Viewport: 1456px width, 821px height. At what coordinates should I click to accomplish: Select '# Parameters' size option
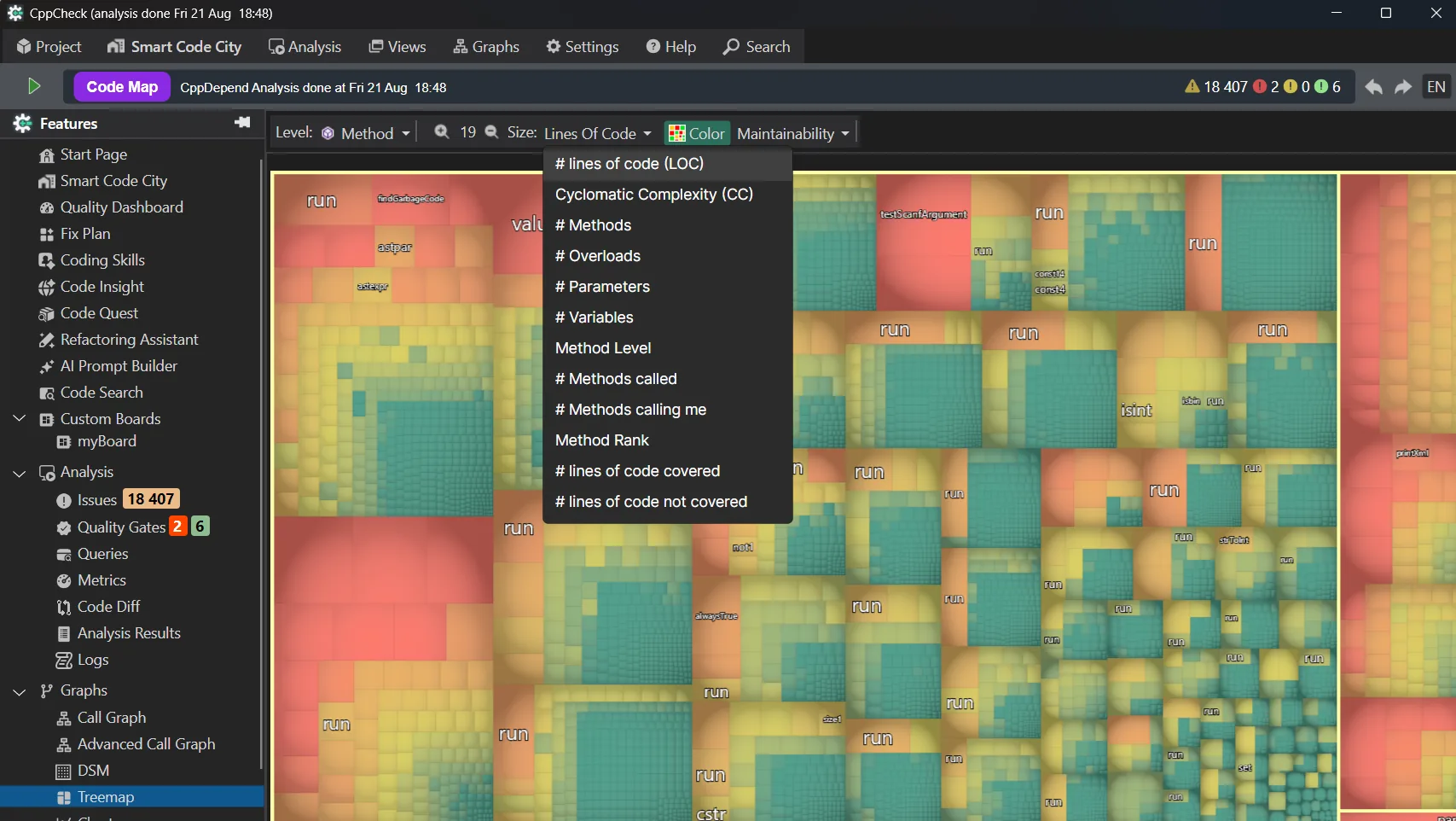[668, 287]
